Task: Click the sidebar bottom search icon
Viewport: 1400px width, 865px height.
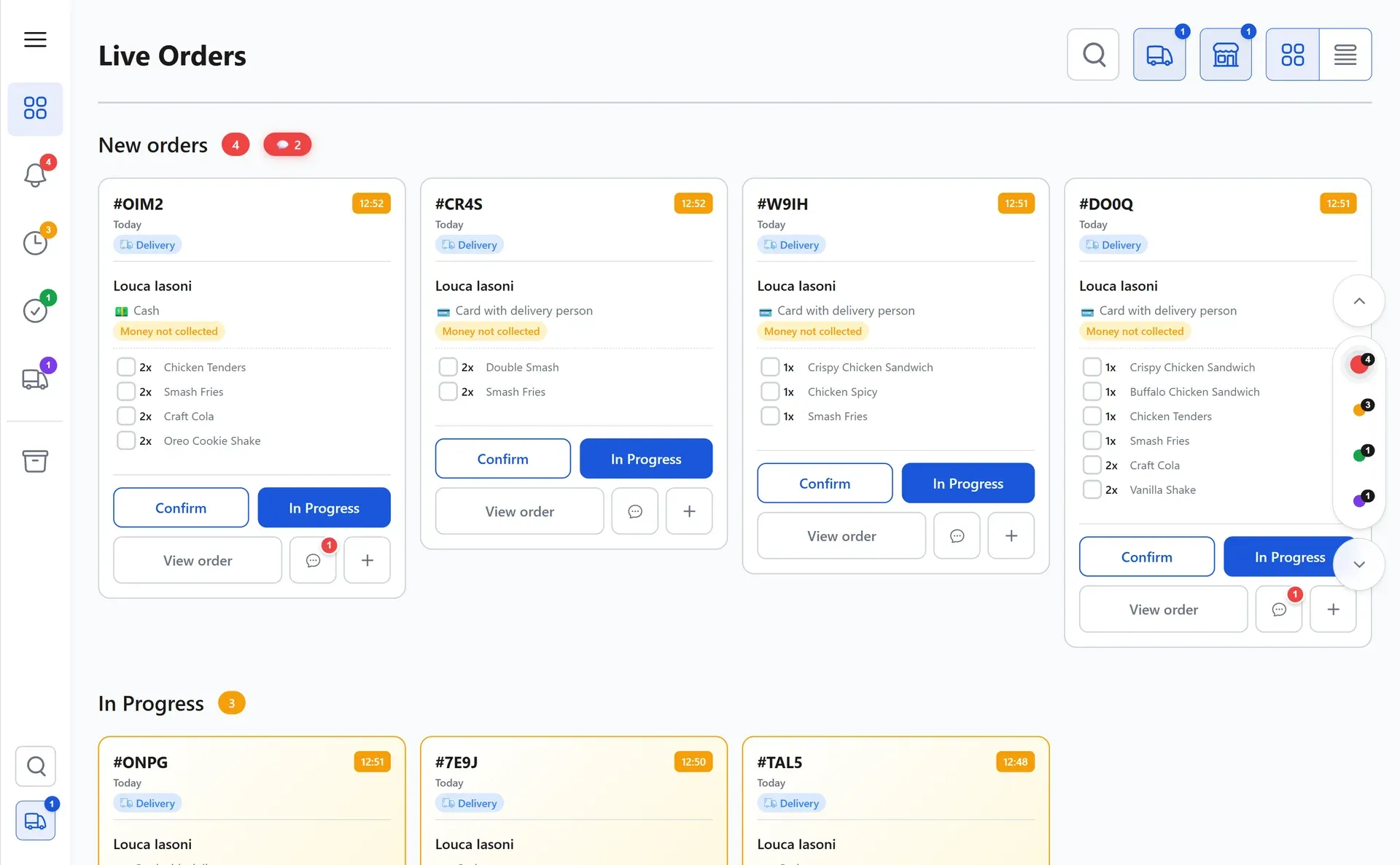Action: pos(36,766)
